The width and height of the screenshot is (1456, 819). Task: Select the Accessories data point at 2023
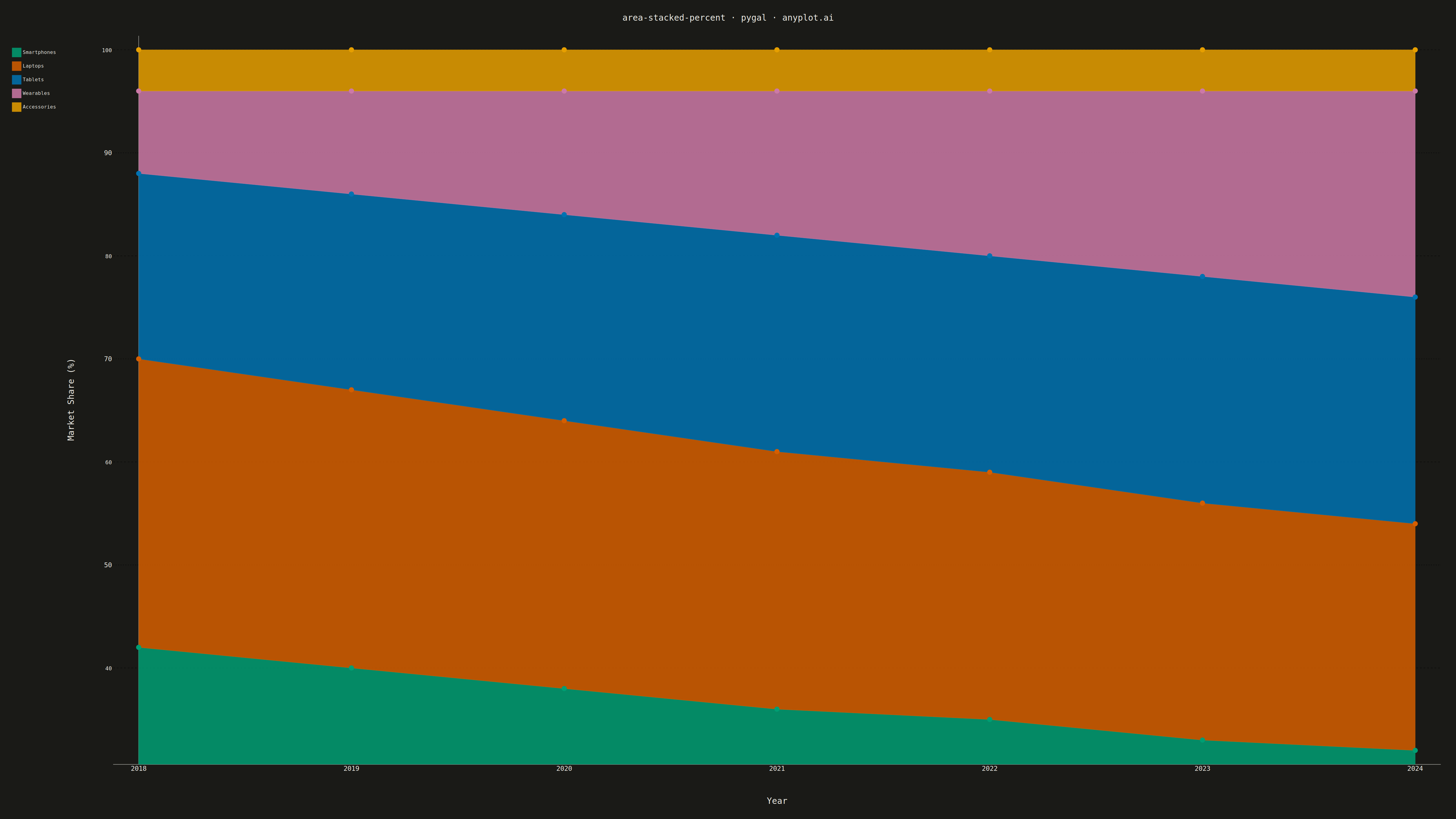tap(1202, 50)
